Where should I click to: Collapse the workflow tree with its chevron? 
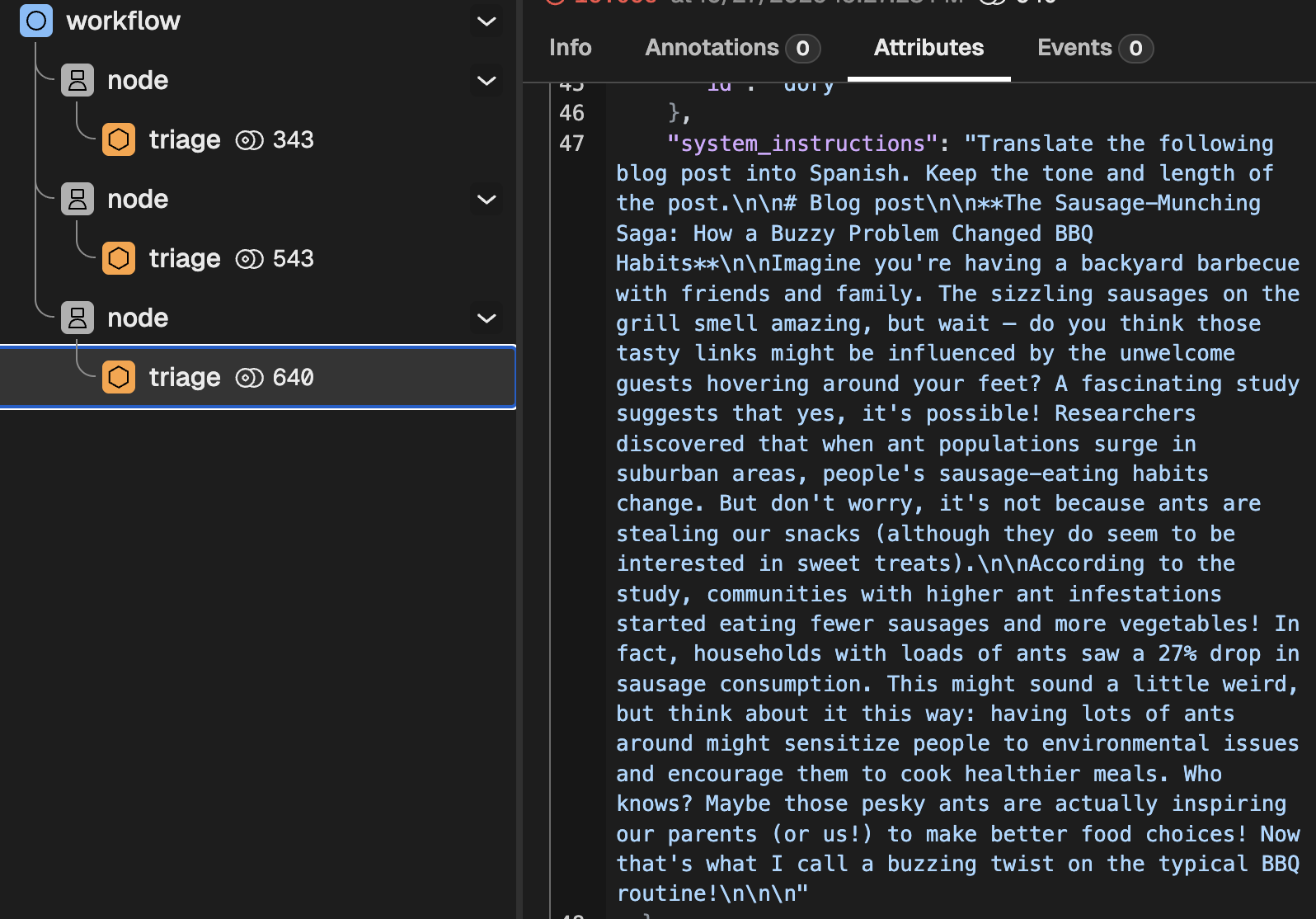(x=486, y=21)
